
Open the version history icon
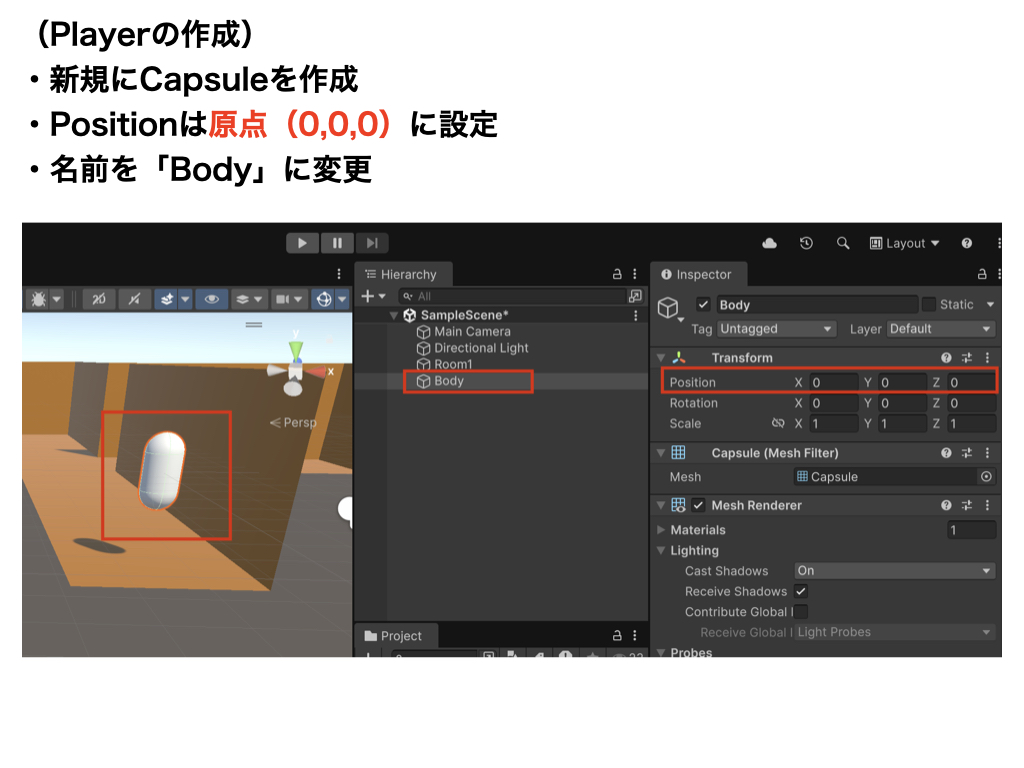tap(806, 243)
